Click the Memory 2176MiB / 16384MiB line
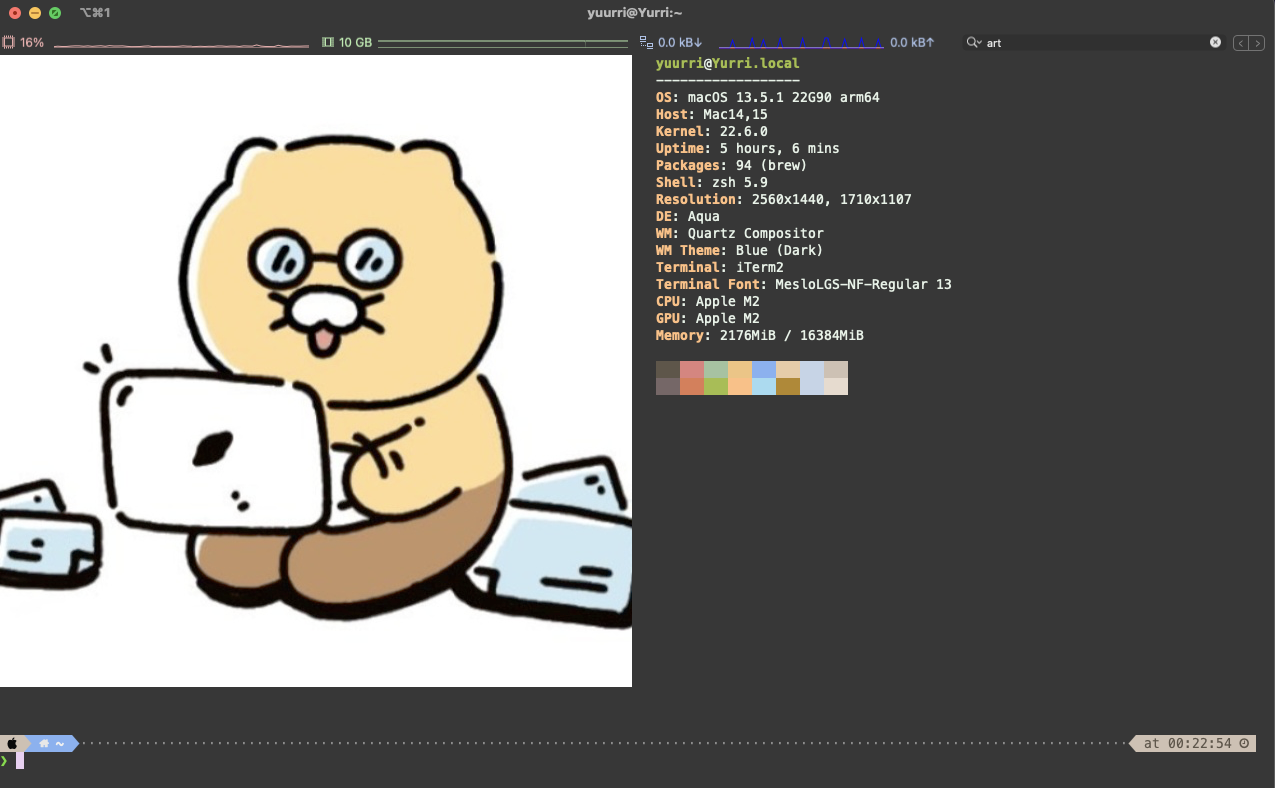Image resolution: width=1275 pixels, height=788 pixels. (x=760, y=335)
